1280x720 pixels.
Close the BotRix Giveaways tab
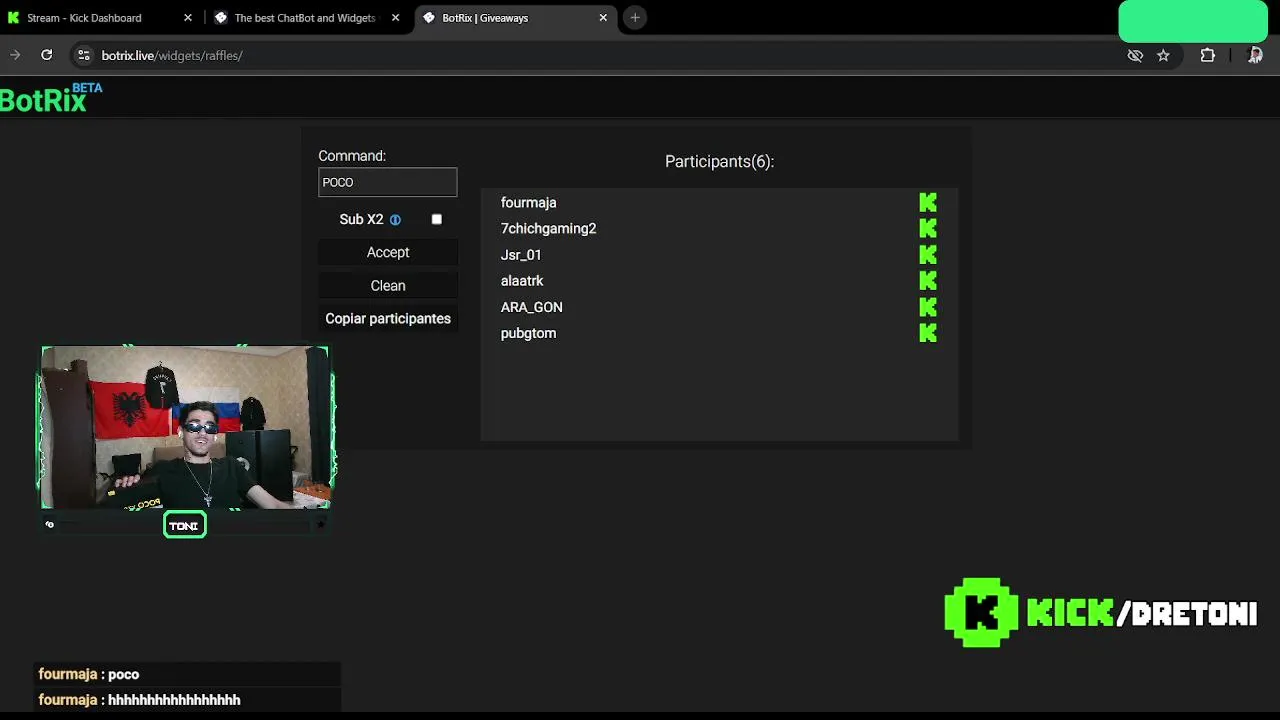[x=603, y=18]
